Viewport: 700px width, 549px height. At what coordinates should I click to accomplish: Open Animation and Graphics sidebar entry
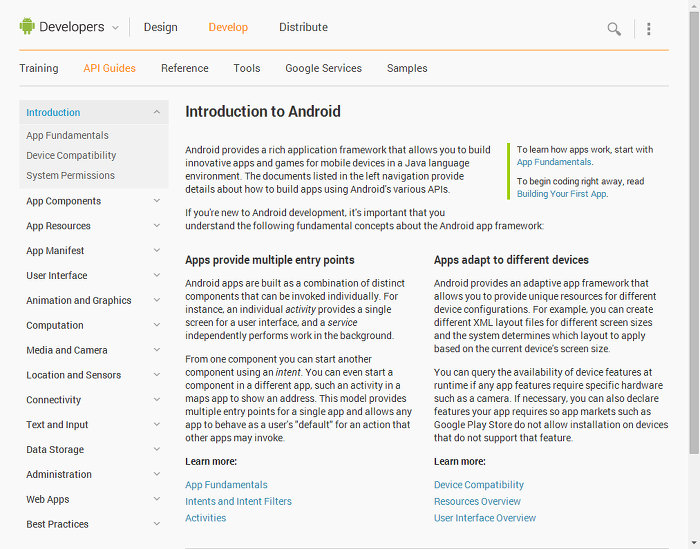coord(79,300)
